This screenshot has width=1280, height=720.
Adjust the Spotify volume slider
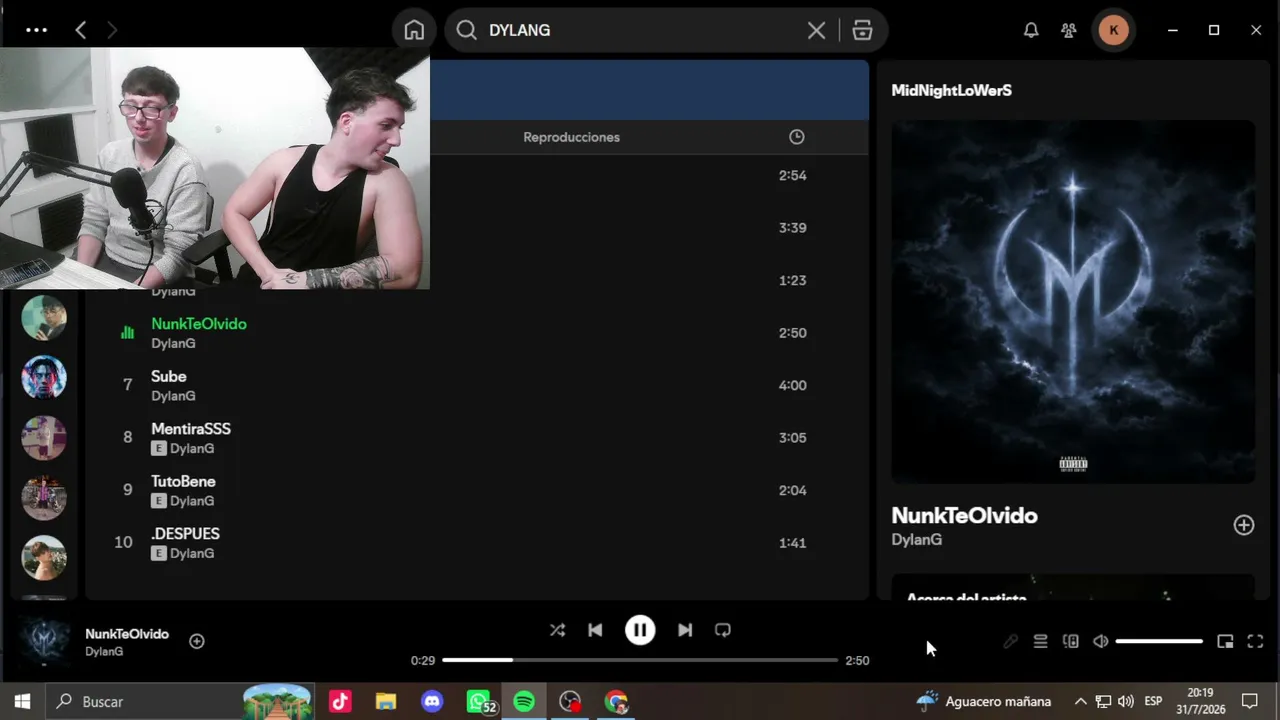coord(1159,641)
